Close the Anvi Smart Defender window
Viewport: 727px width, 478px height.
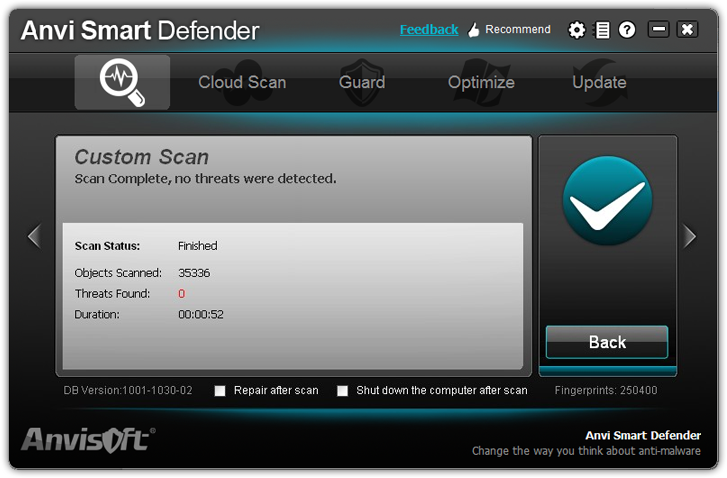[687, 30]
